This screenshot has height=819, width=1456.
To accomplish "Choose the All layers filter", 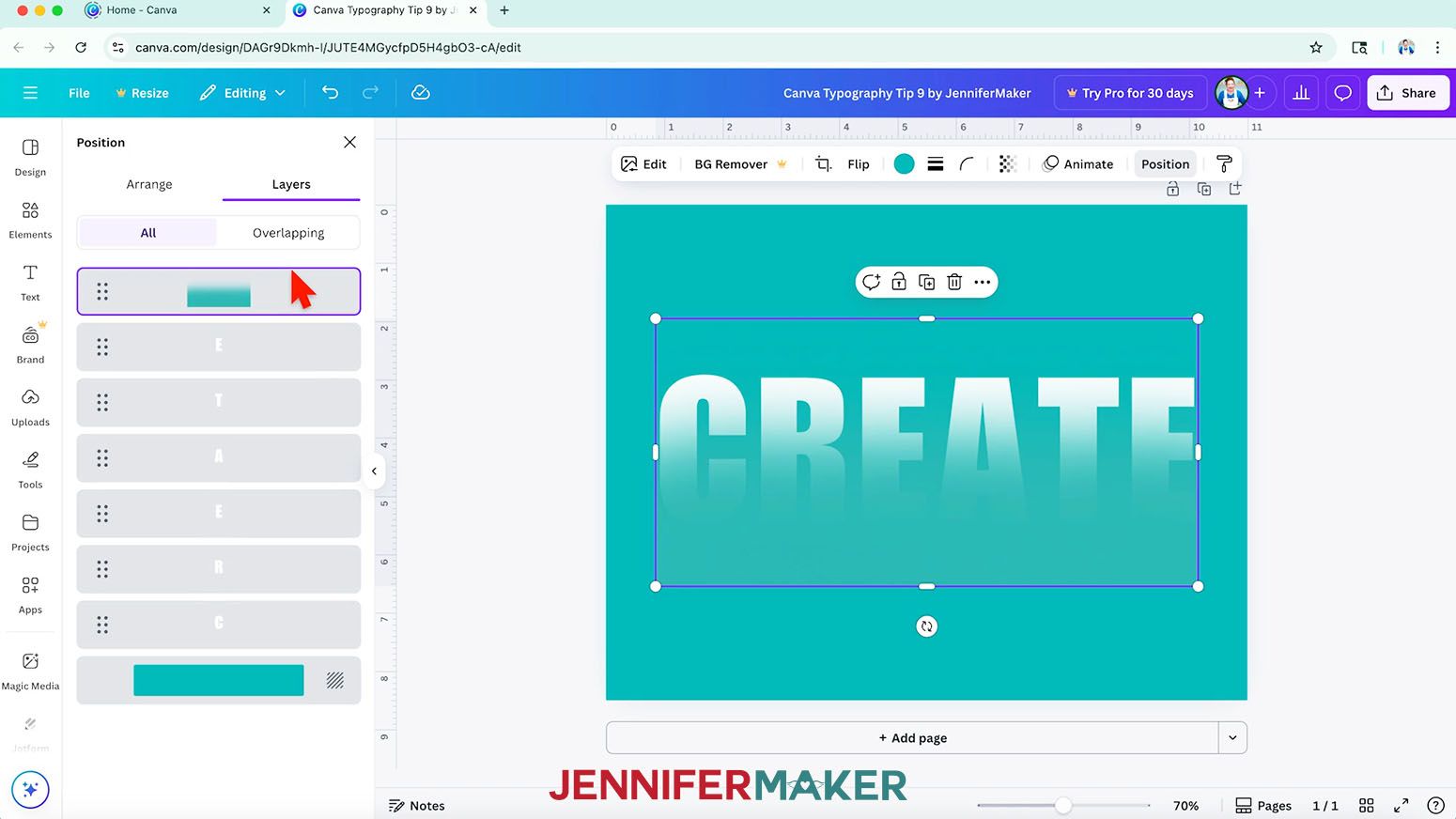I will pos(148,233).
